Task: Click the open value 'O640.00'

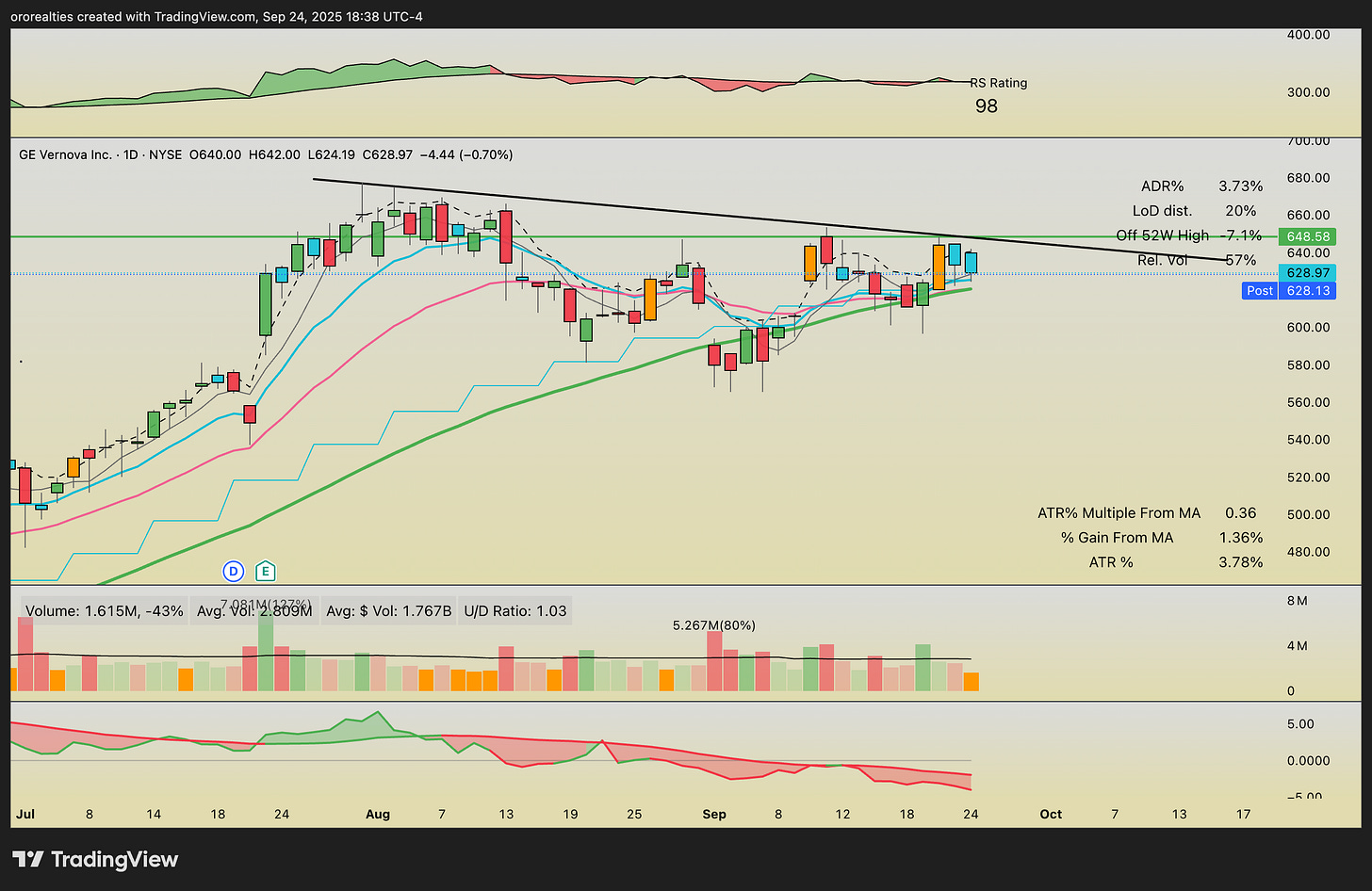Action: tap(216, 154)
